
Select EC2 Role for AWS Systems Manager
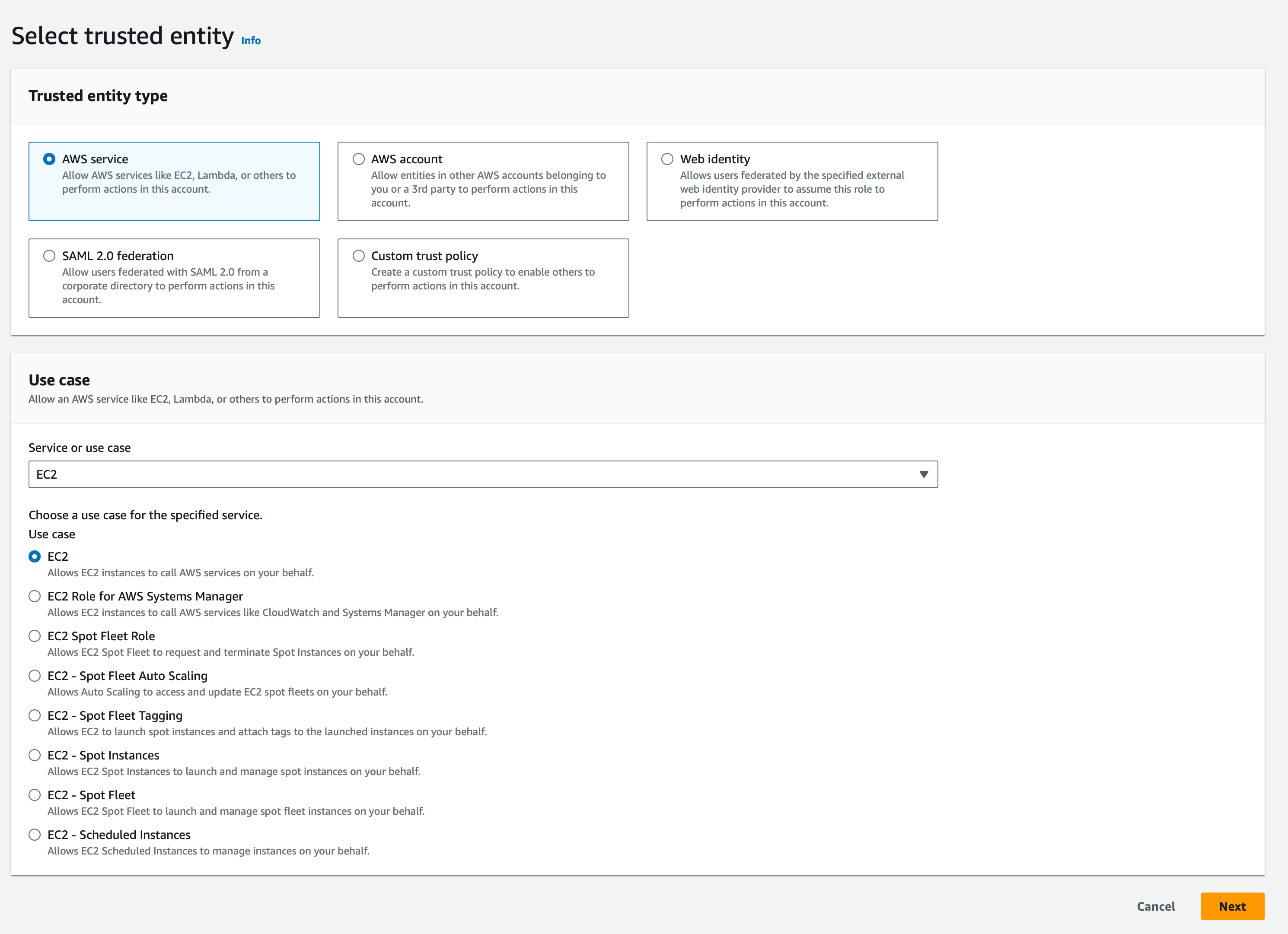[x=35, y=596]
